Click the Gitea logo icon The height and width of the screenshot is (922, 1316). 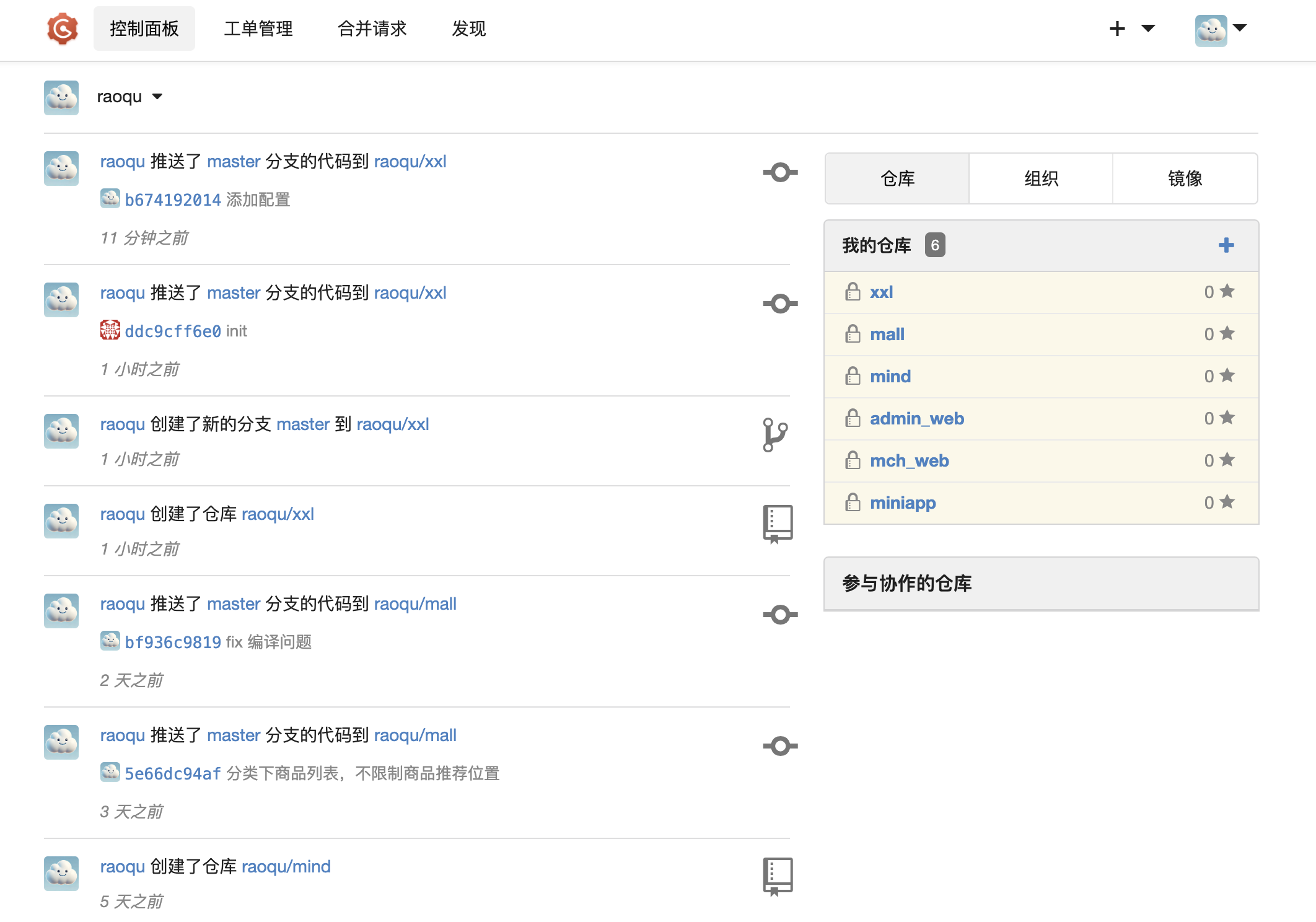point(63,29)
